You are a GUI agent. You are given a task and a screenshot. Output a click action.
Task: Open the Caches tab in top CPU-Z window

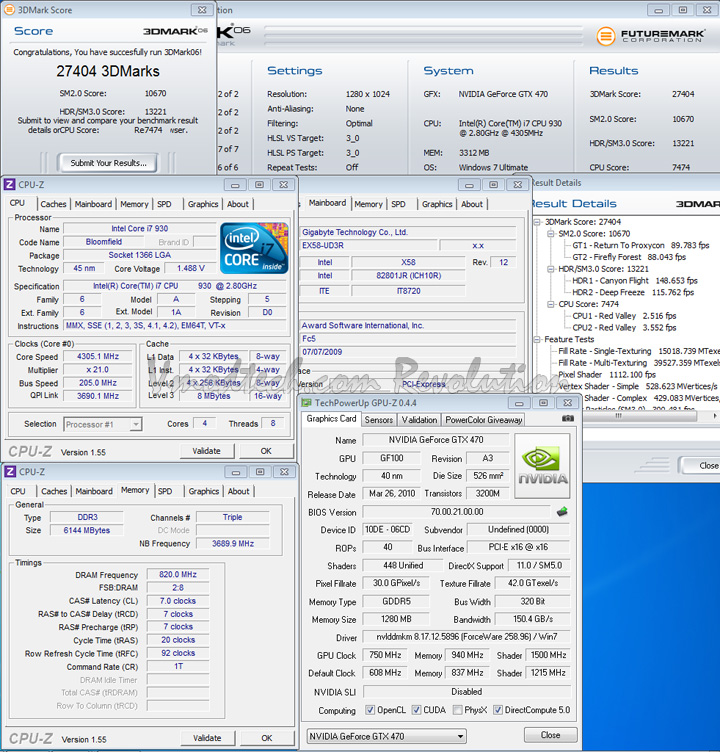tap(53, 204)
